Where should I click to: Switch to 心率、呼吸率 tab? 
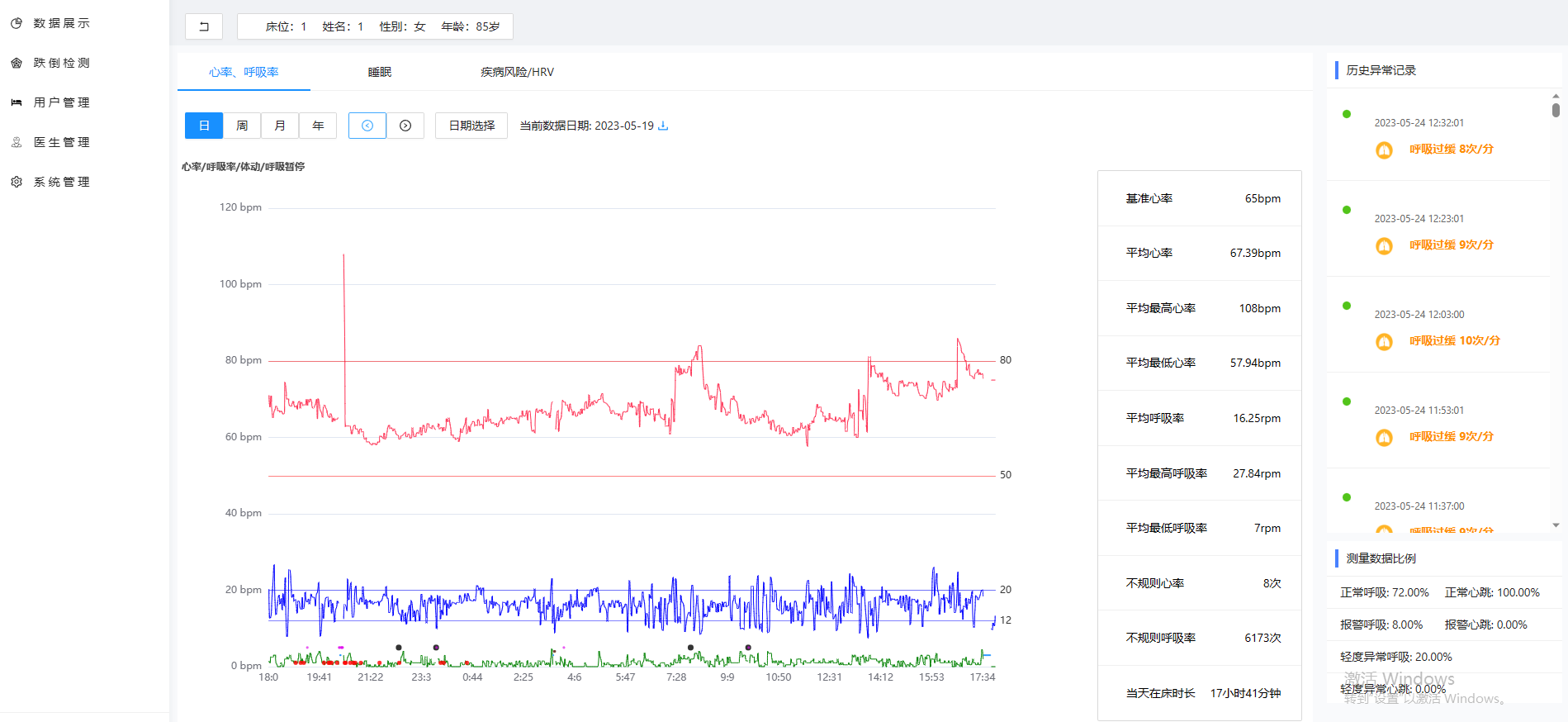click(x=244, y=72)
